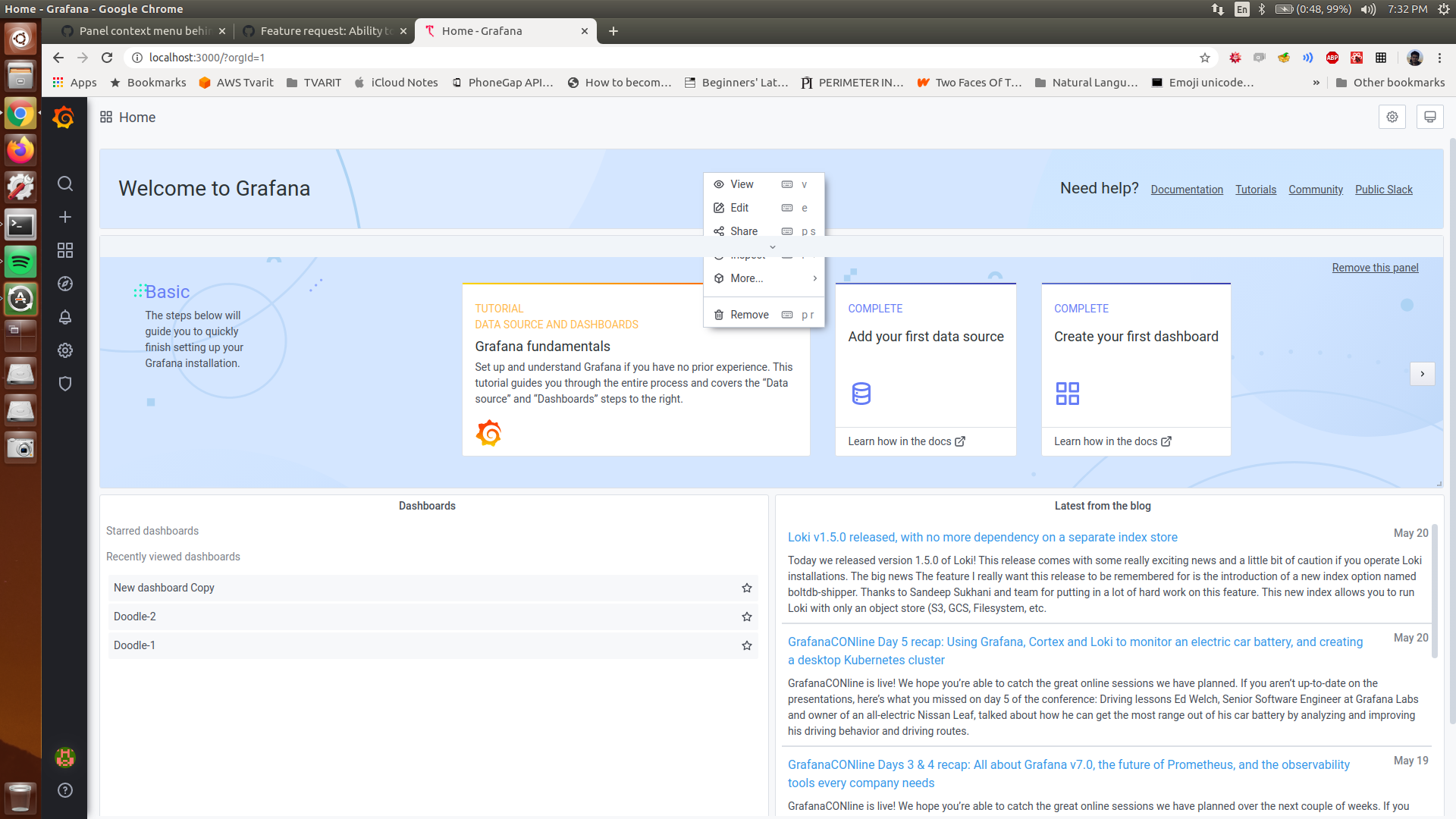Click the Remove this panel link
1456x819 pixels.
(1375, 267)
